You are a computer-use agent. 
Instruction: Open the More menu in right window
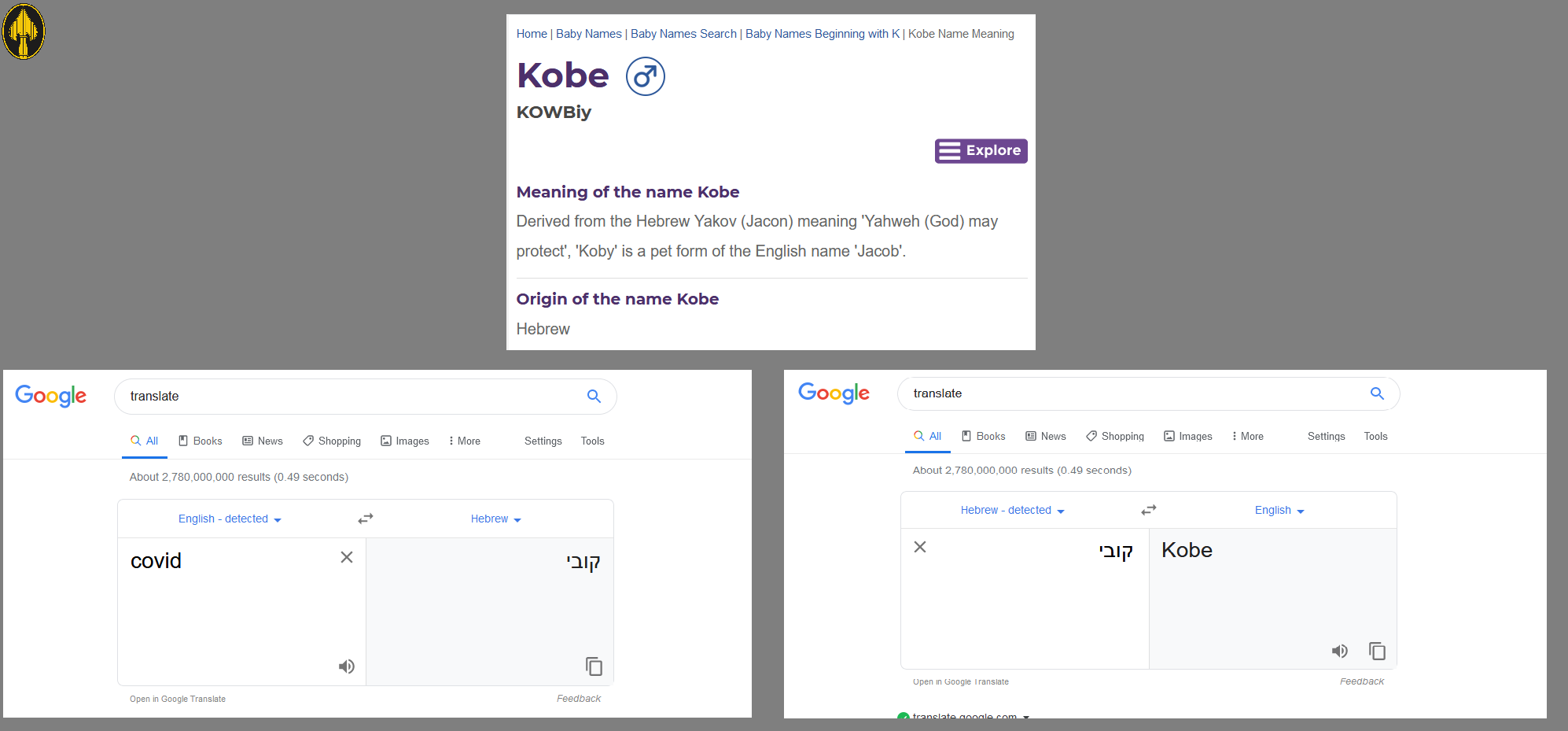(x=1247, y=436)
